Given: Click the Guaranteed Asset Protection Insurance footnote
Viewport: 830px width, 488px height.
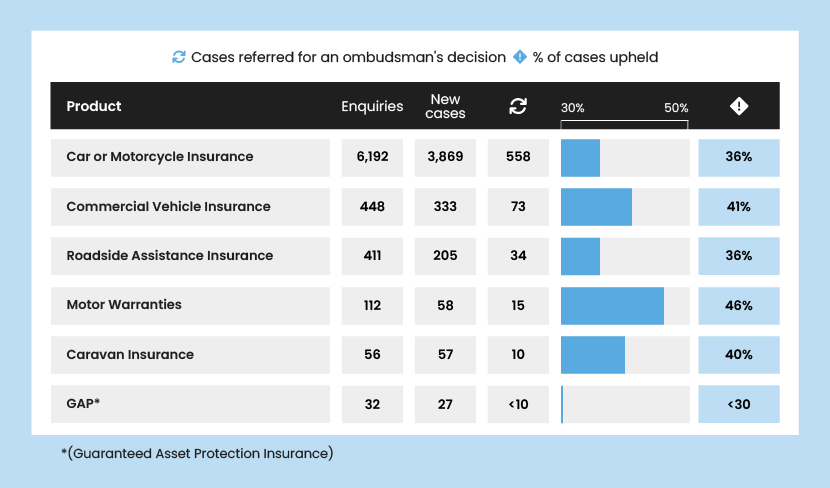Looking at the screenshot, I should point(197,454).
